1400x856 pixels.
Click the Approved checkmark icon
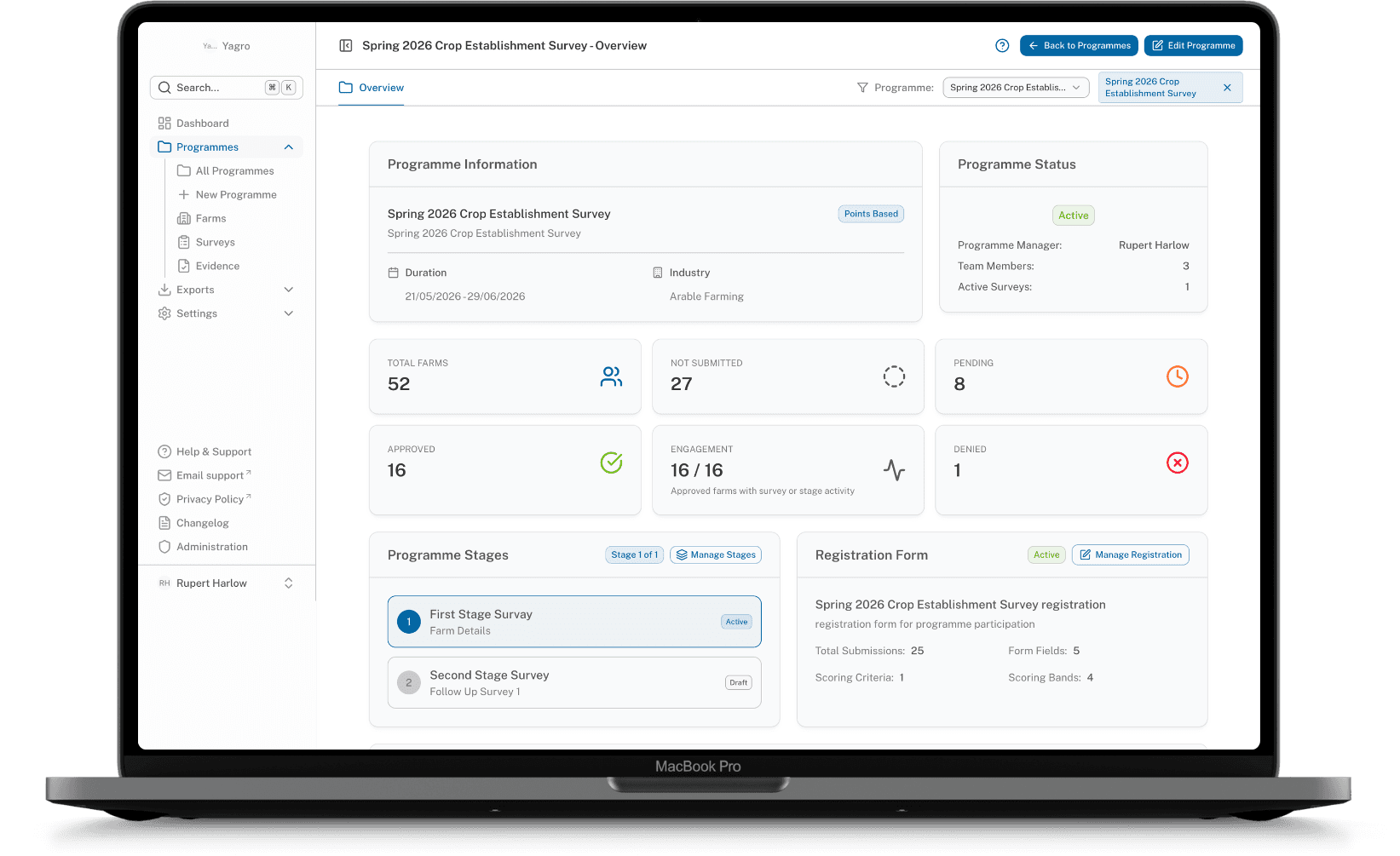click(611, 462)
